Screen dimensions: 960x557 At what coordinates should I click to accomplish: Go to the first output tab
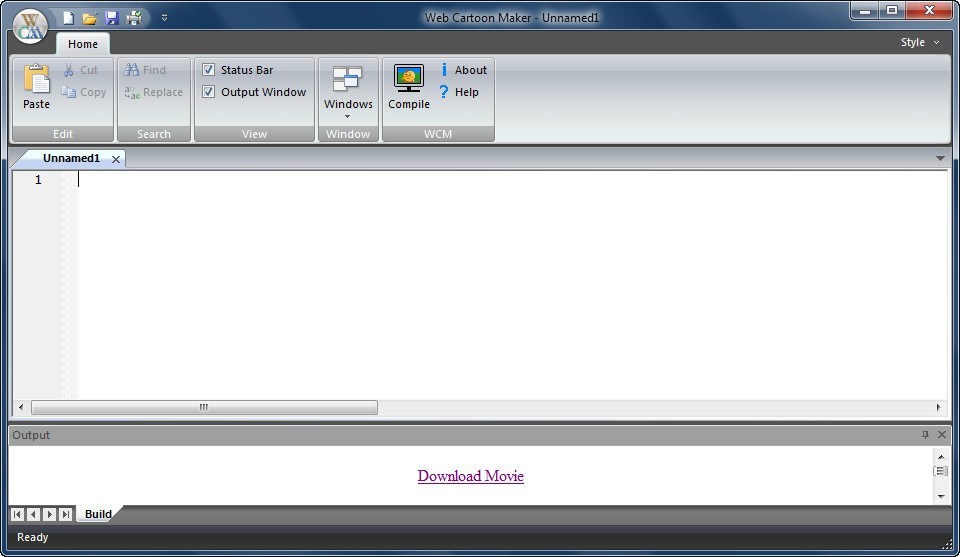pos(17,514)
